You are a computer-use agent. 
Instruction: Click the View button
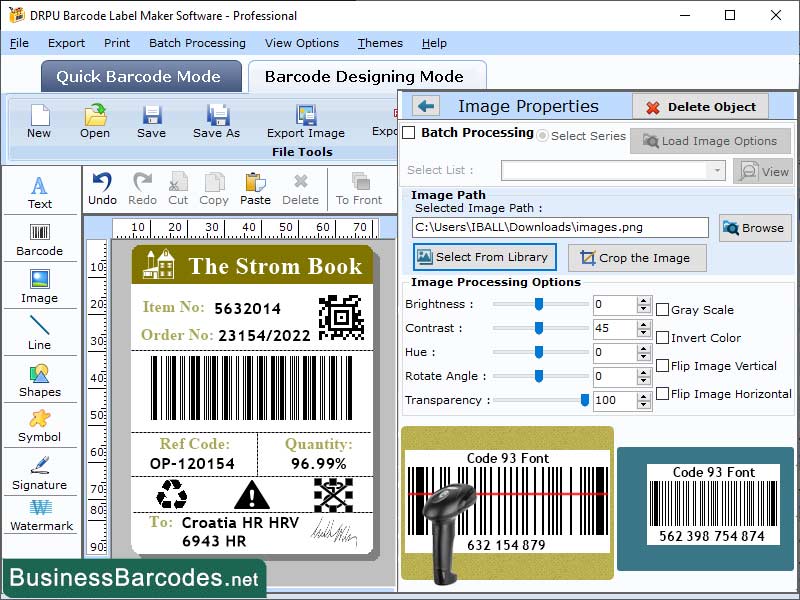(763, 171)
